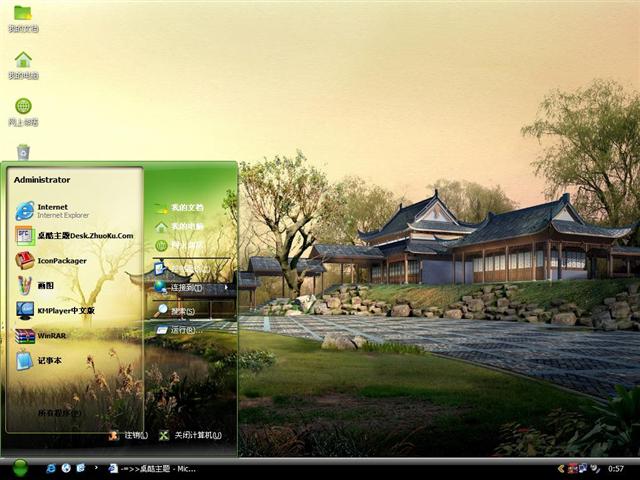Click the 注销(L) log off button

128,435
